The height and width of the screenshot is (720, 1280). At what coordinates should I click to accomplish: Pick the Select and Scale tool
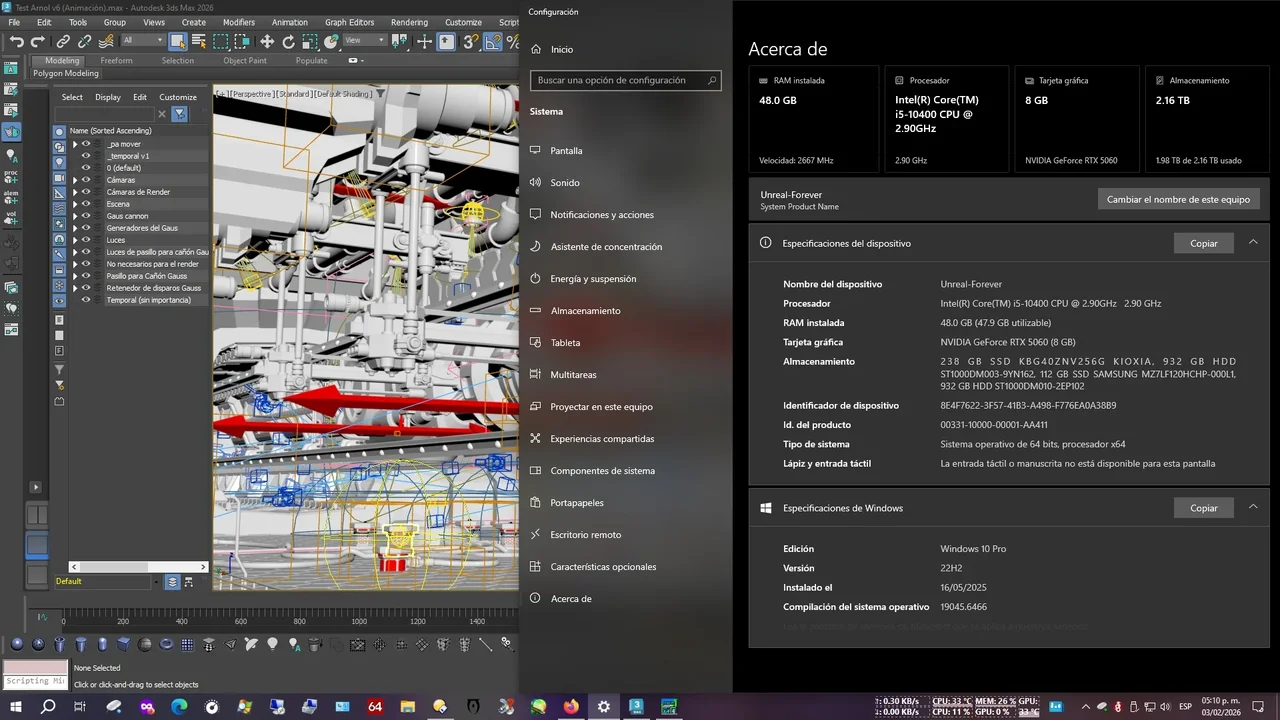click(310, 41)
